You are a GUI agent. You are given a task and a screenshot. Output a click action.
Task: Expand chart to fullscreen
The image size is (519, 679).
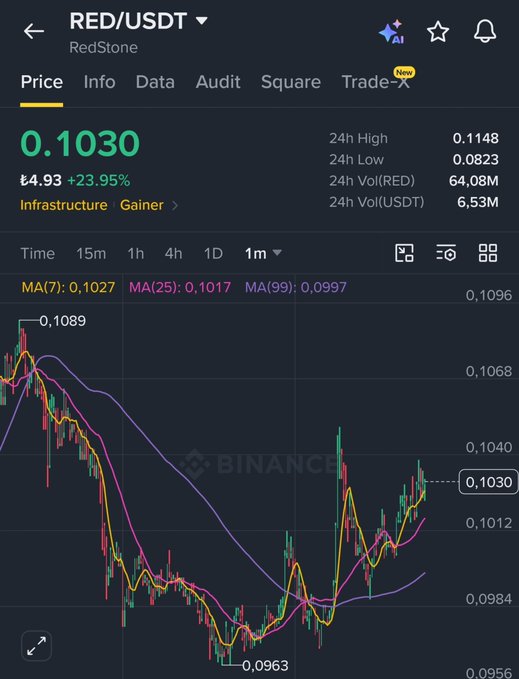tap(36, 646)
